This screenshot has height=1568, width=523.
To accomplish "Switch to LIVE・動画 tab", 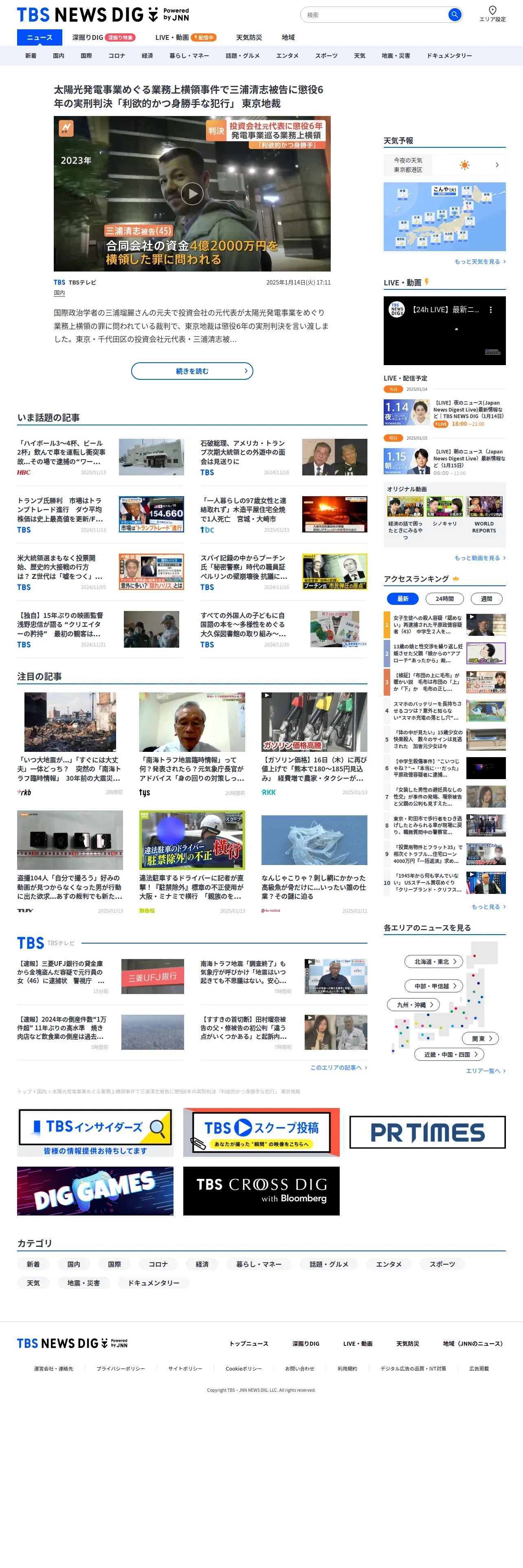I will (186, 38).
